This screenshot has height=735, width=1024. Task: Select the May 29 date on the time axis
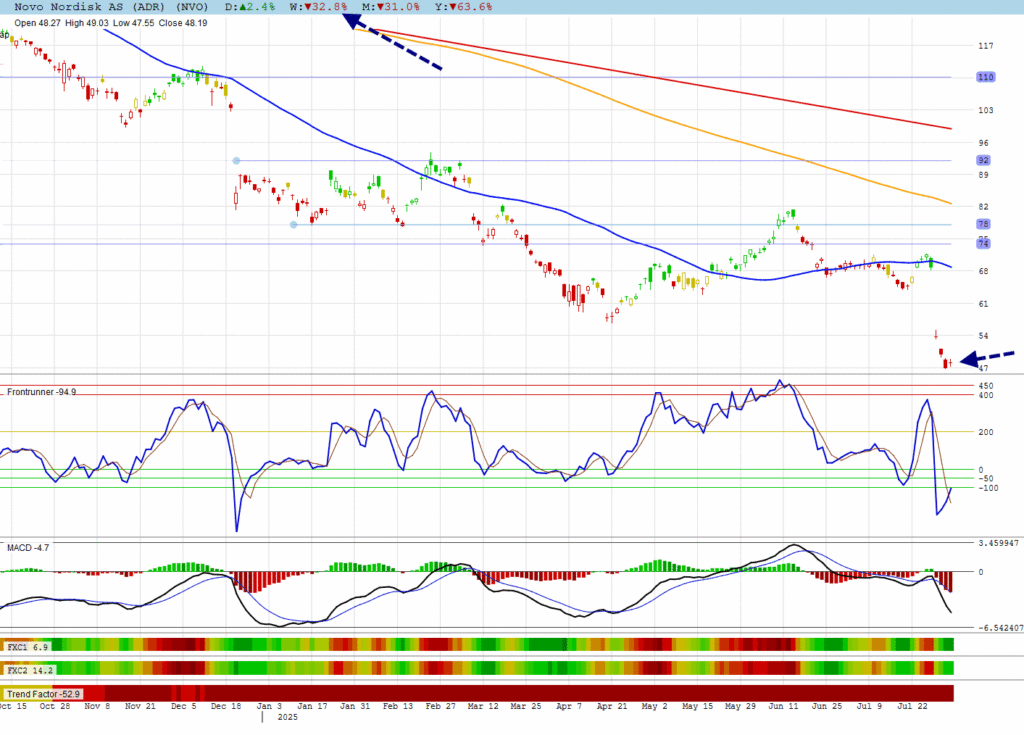point(741,706)
